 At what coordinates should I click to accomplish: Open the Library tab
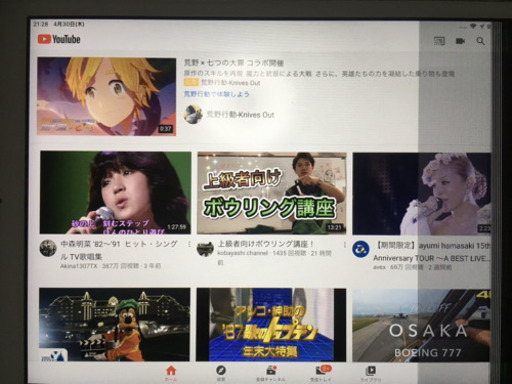pyautogui.click(x=371, y=373)
